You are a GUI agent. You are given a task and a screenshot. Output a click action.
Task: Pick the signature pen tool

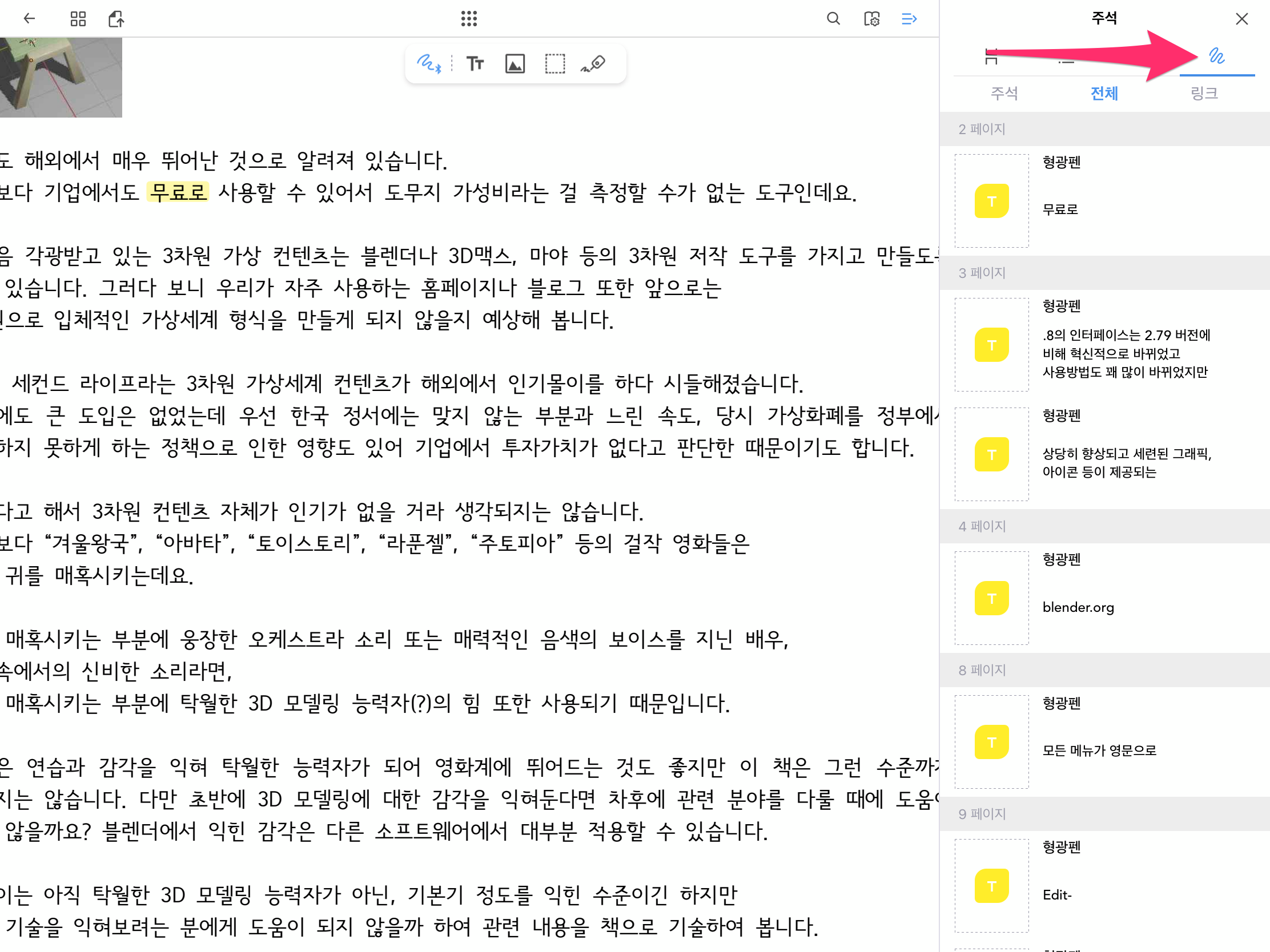coord(593,63)
